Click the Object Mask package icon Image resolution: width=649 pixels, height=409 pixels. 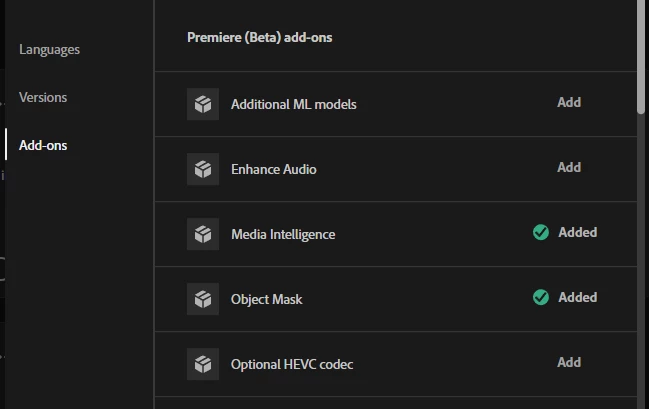pyautogui.click(x=203, y=299)
